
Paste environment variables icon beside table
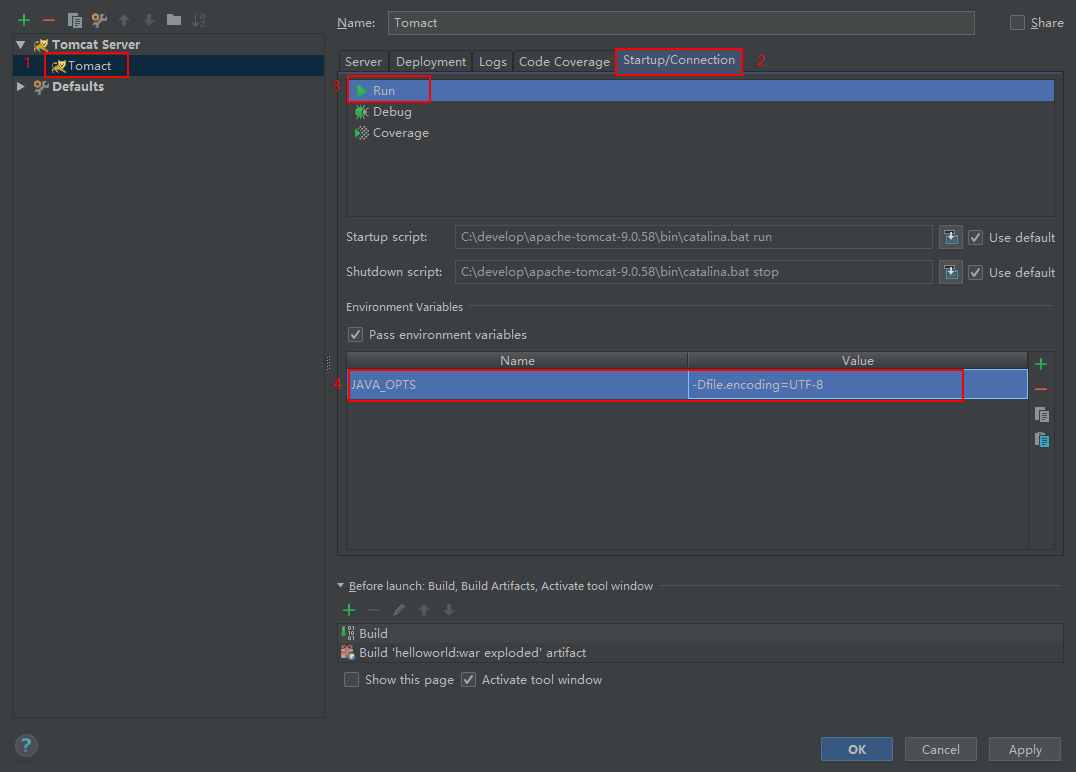tap(1042, 440)
